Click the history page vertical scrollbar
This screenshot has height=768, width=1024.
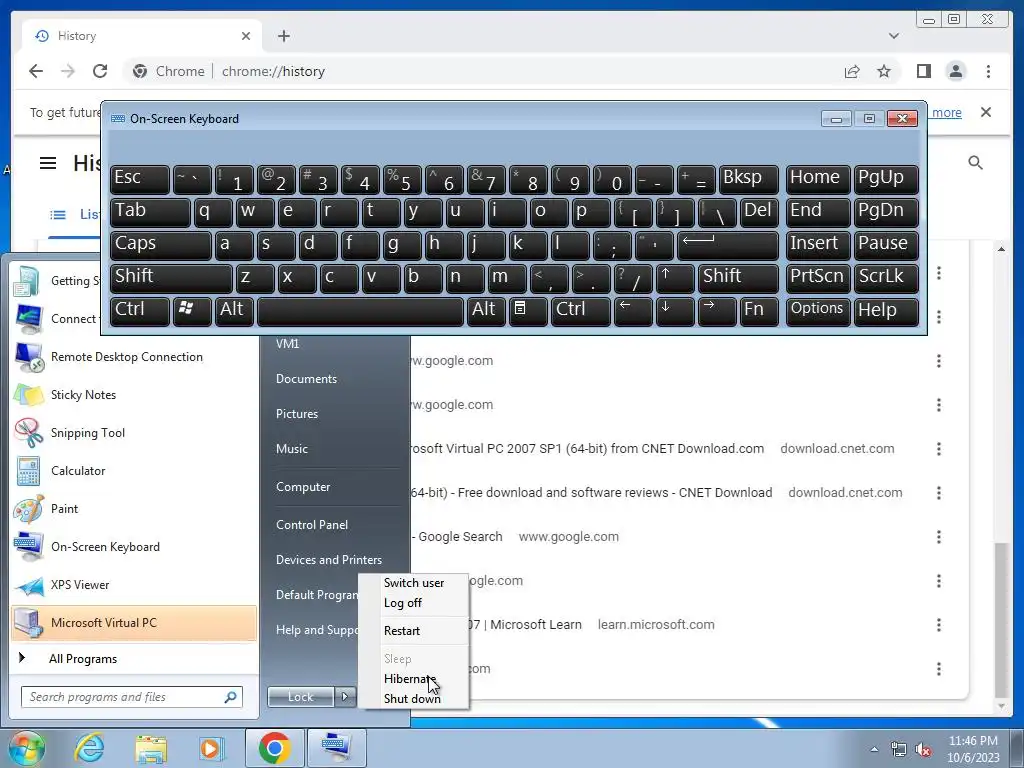pyautogui.click(x=1000, y=620)
